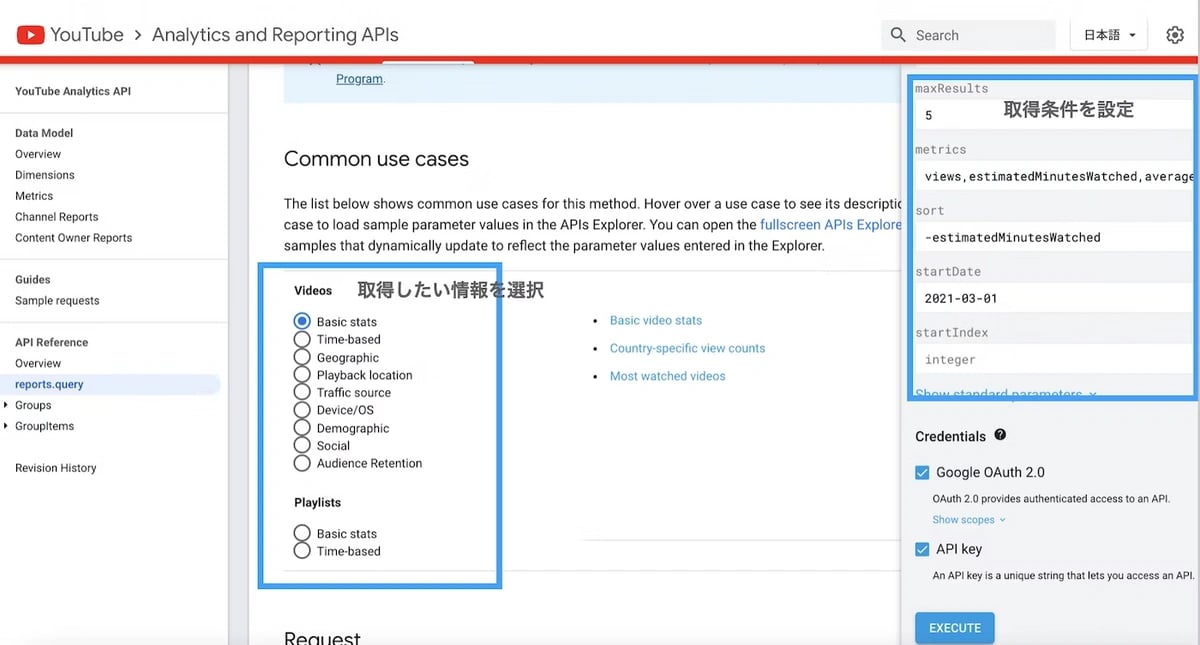The image size is (1200, 645).
Task: Follow the fullscreen APIs Explorer link
Action: click(x=831, y=225)
